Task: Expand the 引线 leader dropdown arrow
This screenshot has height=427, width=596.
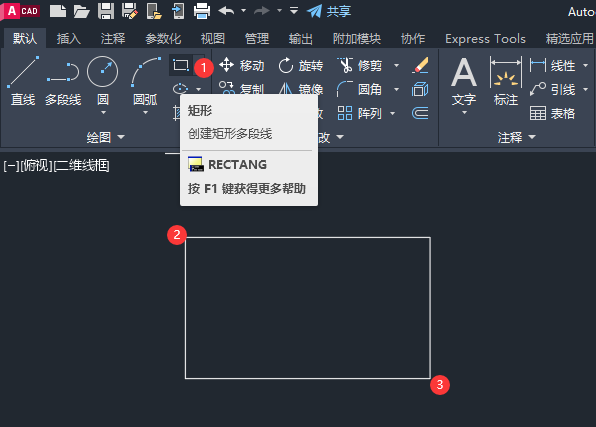Action: (585, 90)
